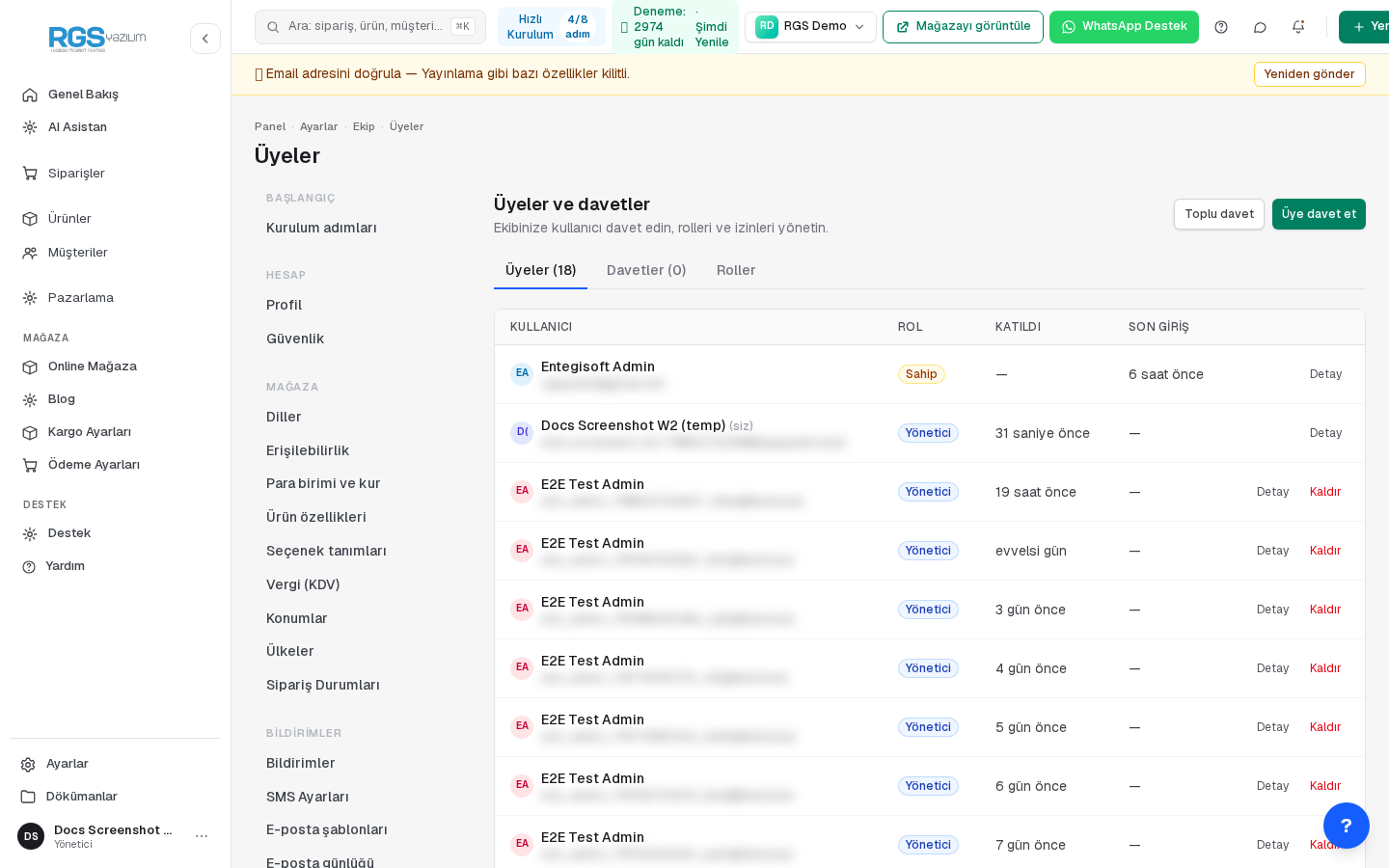Open the user menu three-dots button
Screen dimensions: 1389x868
[202, 836]
